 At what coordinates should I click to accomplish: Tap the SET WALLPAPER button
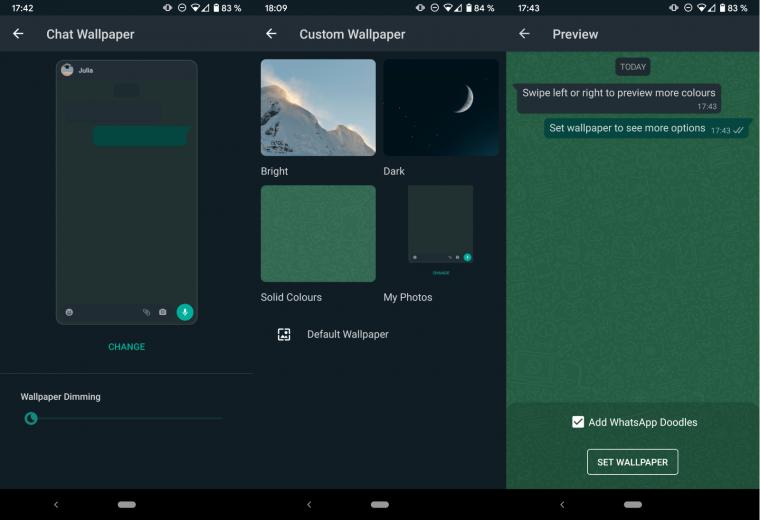[x=633, y=462]
